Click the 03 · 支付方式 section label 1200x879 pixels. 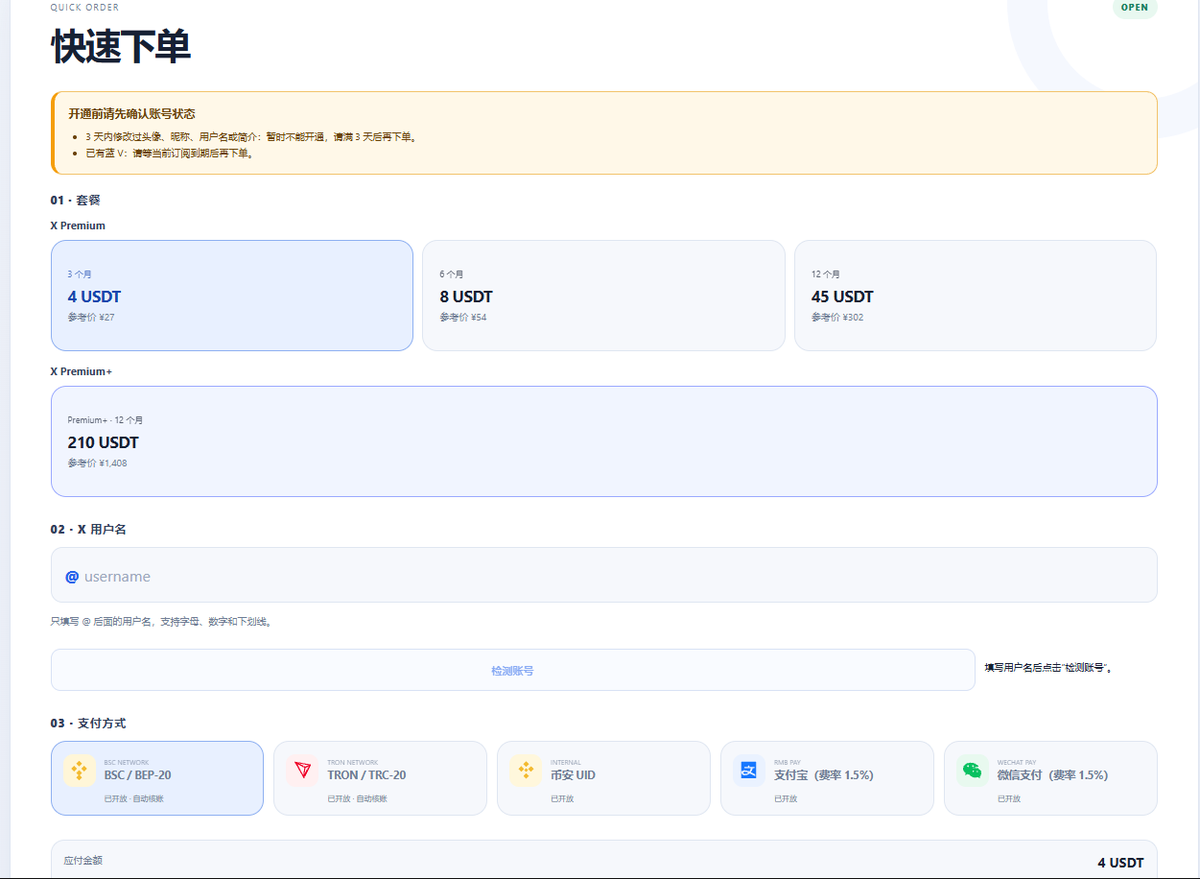pos(89,723)
